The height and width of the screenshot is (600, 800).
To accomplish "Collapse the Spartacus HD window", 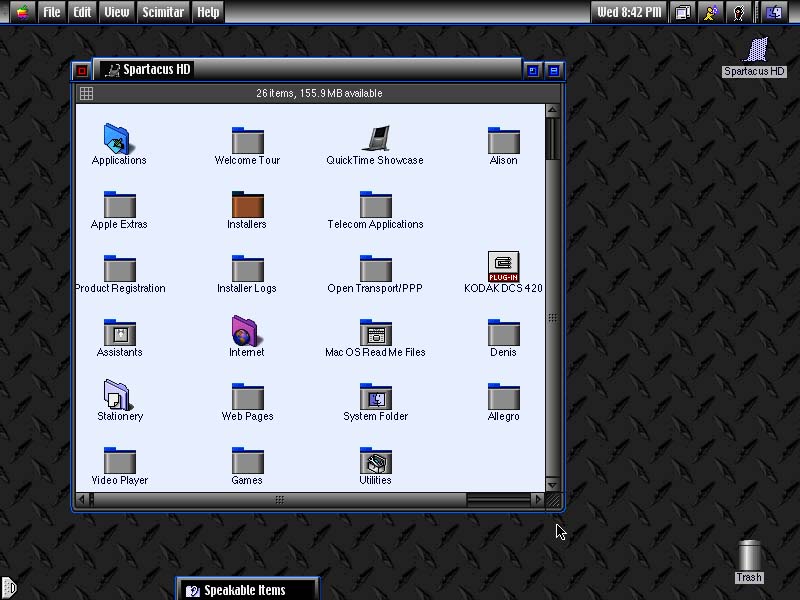I will 554,70.
